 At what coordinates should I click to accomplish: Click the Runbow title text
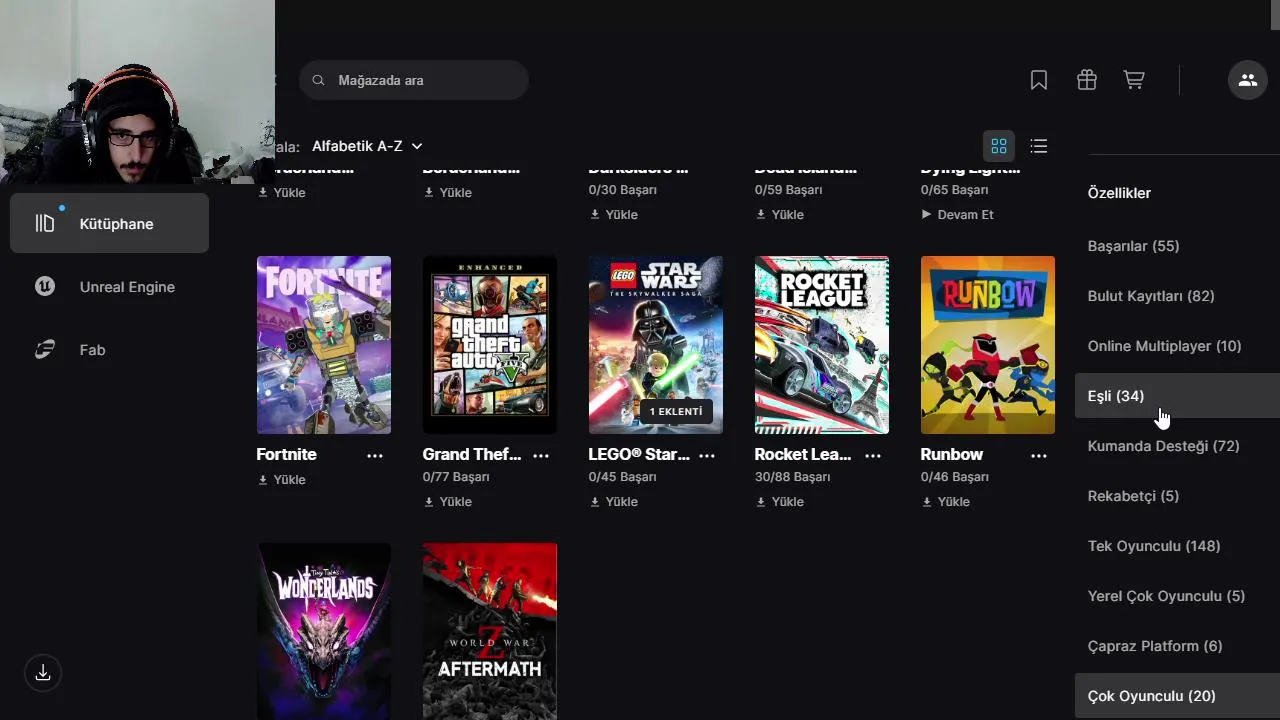click(x=951, y=454)
